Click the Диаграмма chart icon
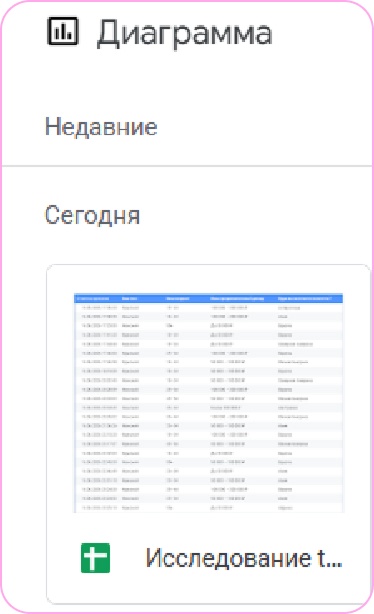 (x=63, y=31)
